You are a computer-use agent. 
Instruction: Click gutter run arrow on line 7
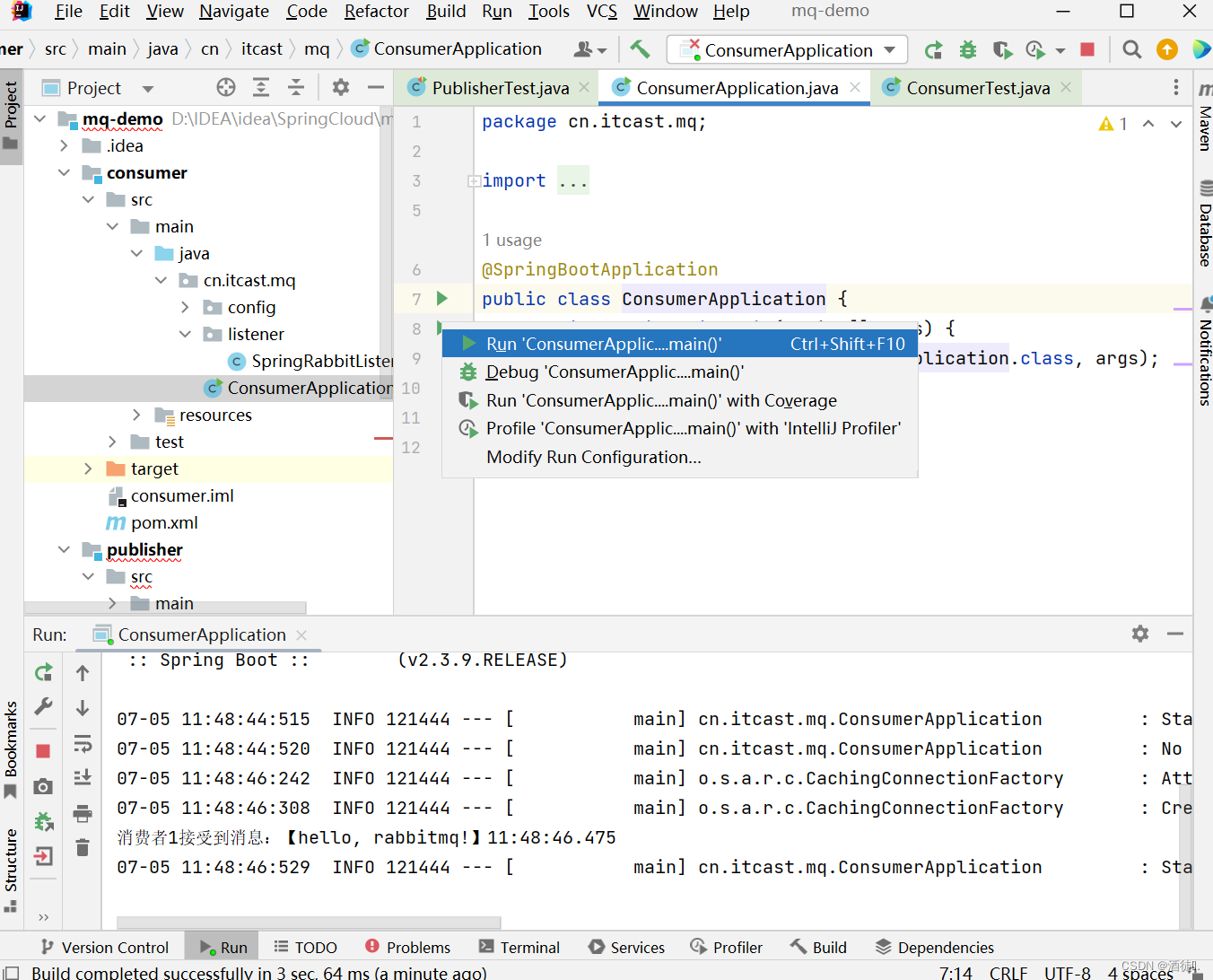441,298
